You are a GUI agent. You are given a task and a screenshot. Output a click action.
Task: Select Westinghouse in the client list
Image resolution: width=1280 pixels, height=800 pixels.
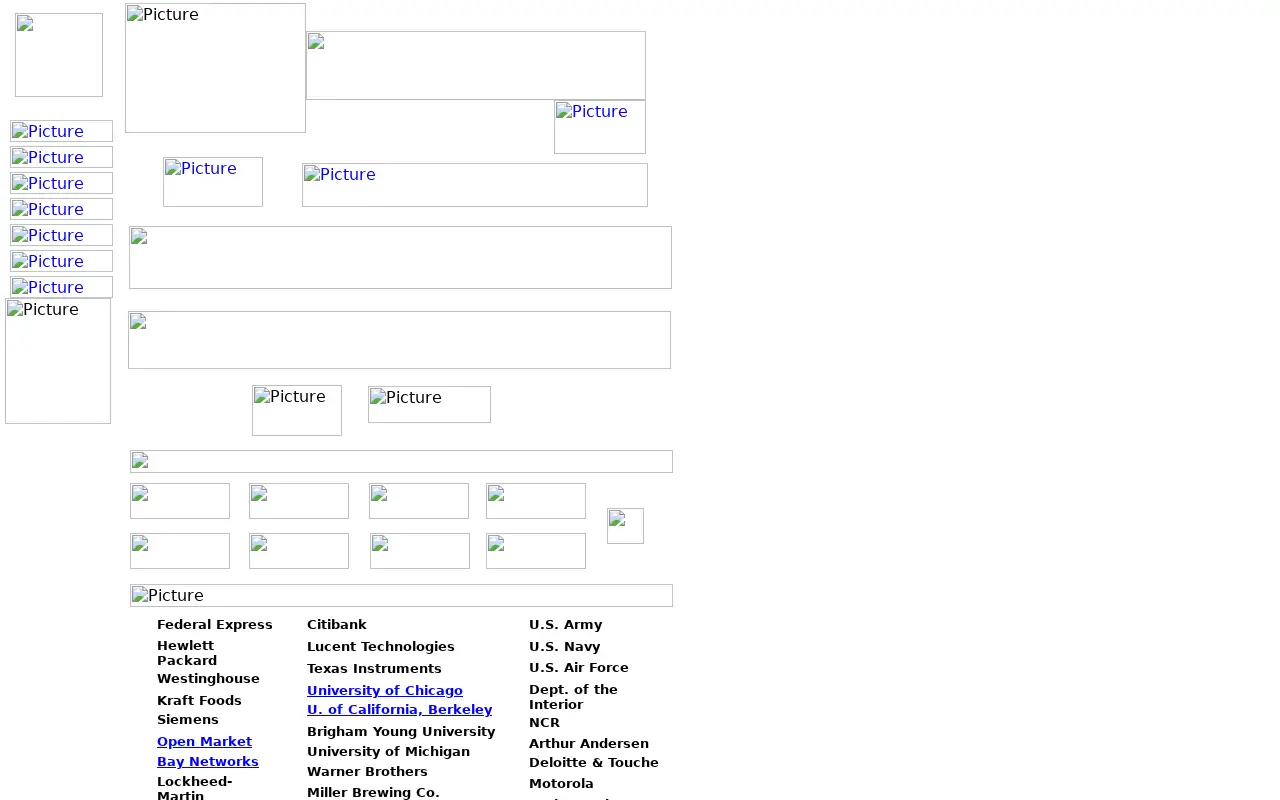tap(208, 679)
